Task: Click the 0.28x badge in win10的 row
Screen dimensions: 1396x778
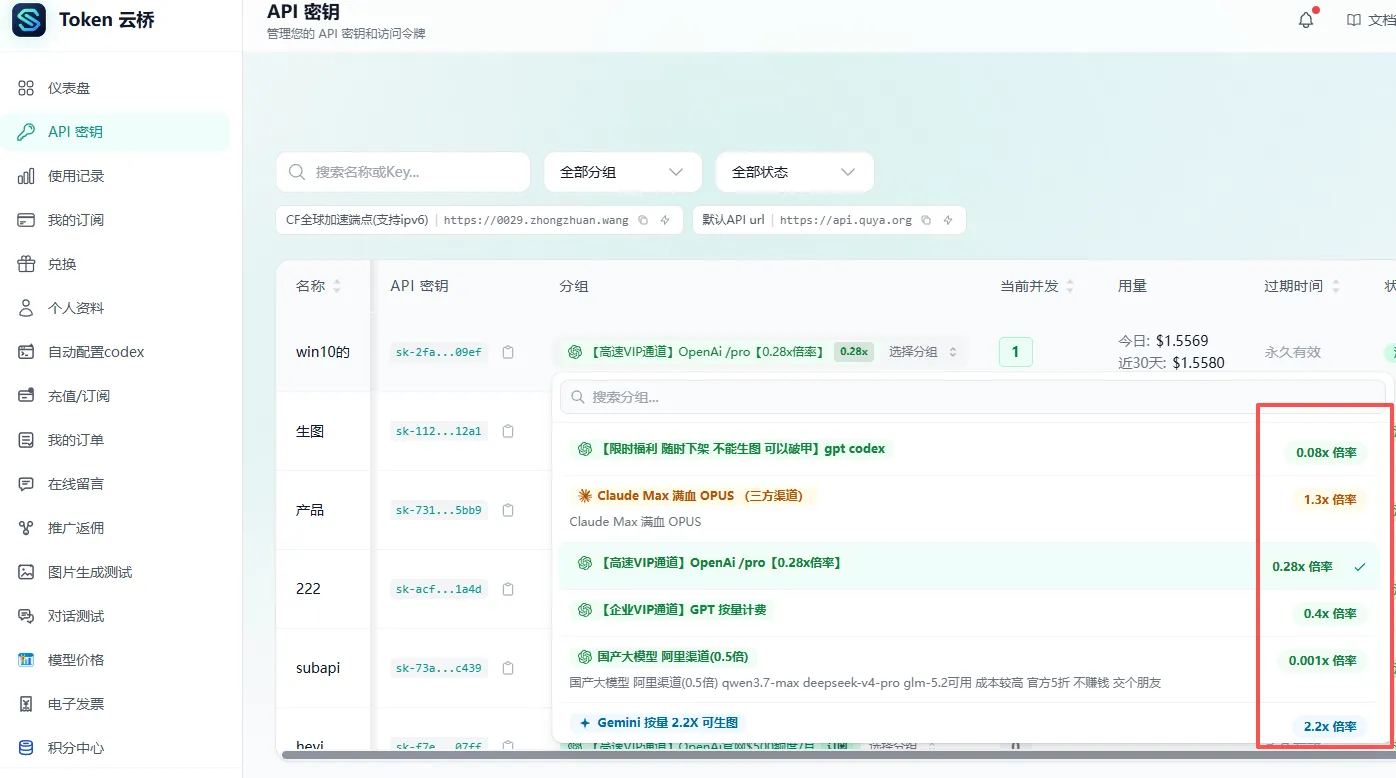Action: 854,352
